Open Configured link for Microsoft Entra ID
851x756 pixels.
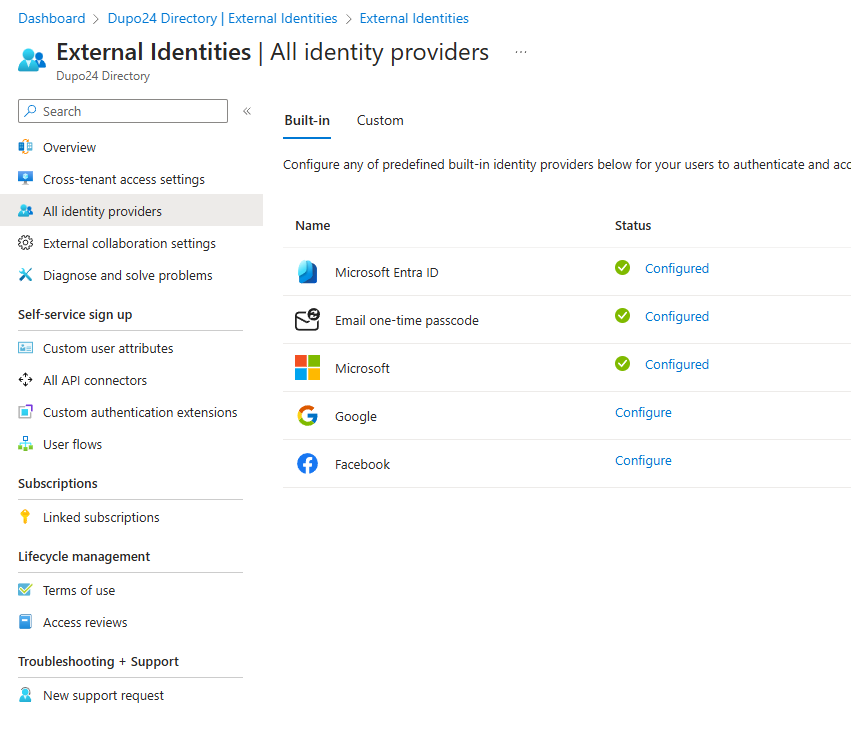tap(677, 268)
